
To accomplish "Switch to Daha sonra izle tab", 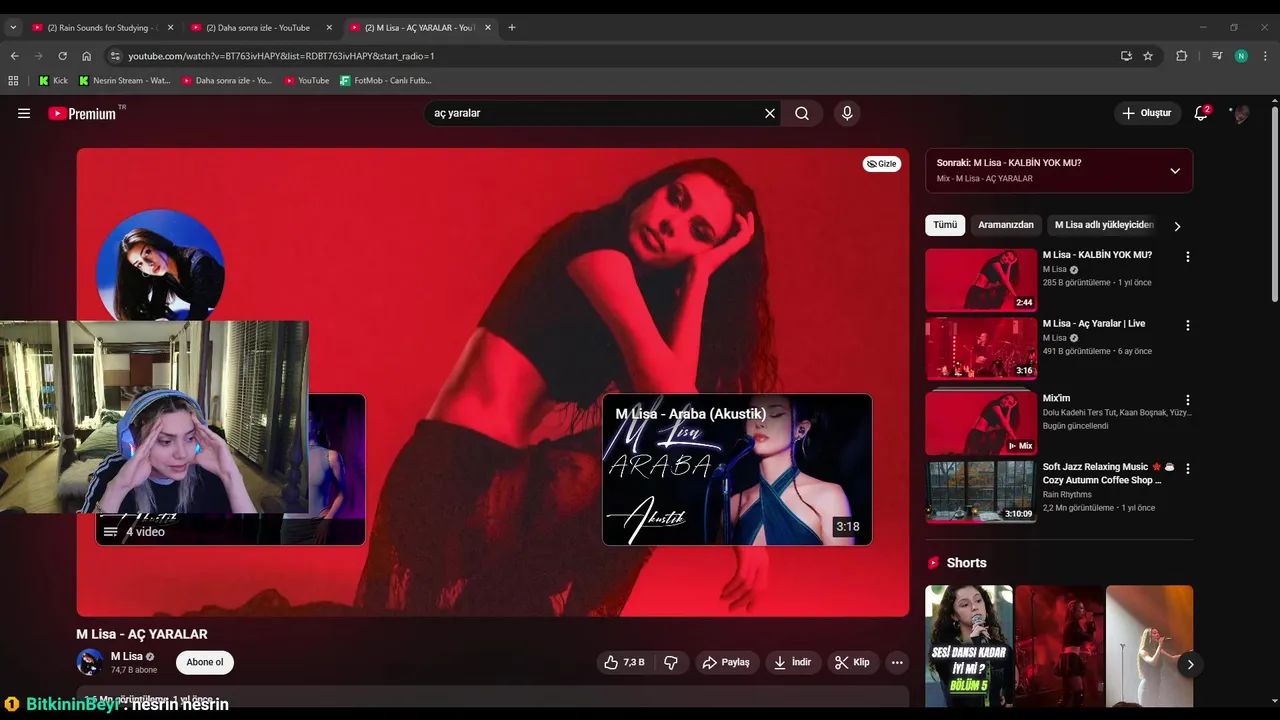I will pos(258,28).
